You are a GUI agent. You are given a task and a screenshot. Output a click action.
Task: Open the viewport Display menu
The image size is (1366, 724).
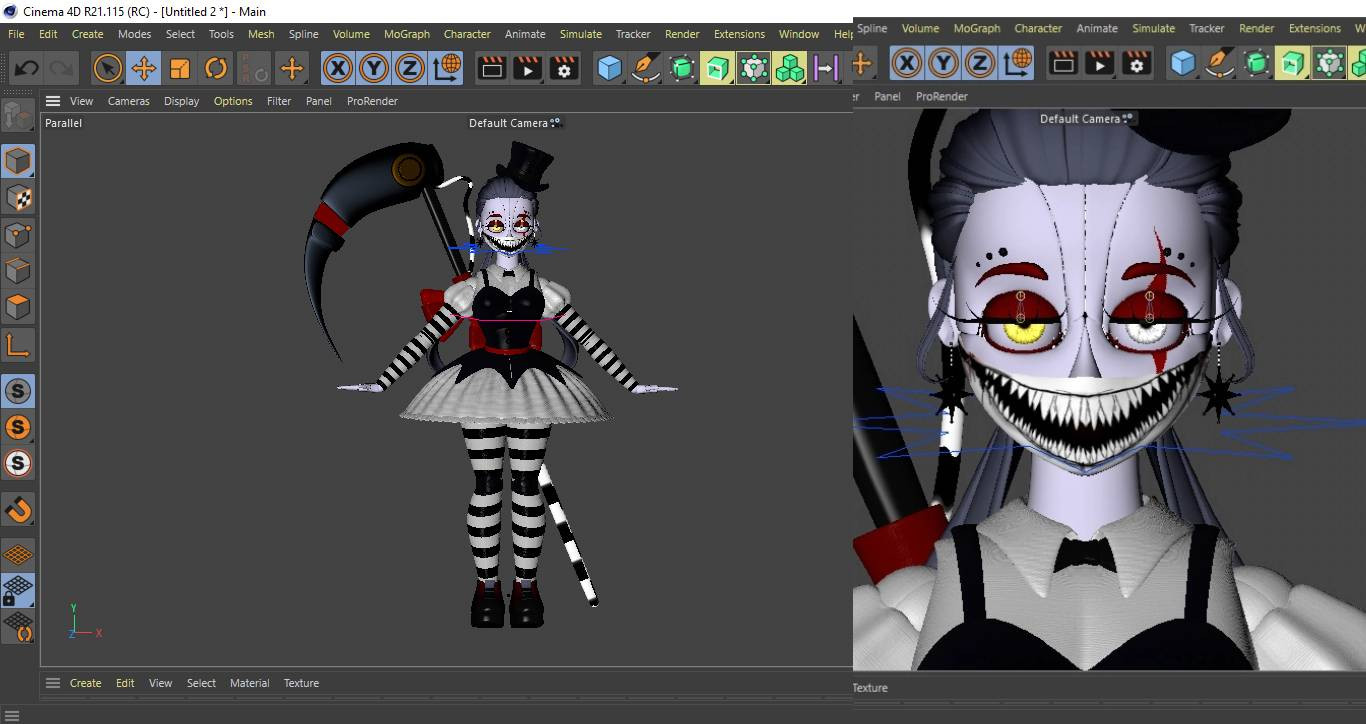(x=182, y=101)
